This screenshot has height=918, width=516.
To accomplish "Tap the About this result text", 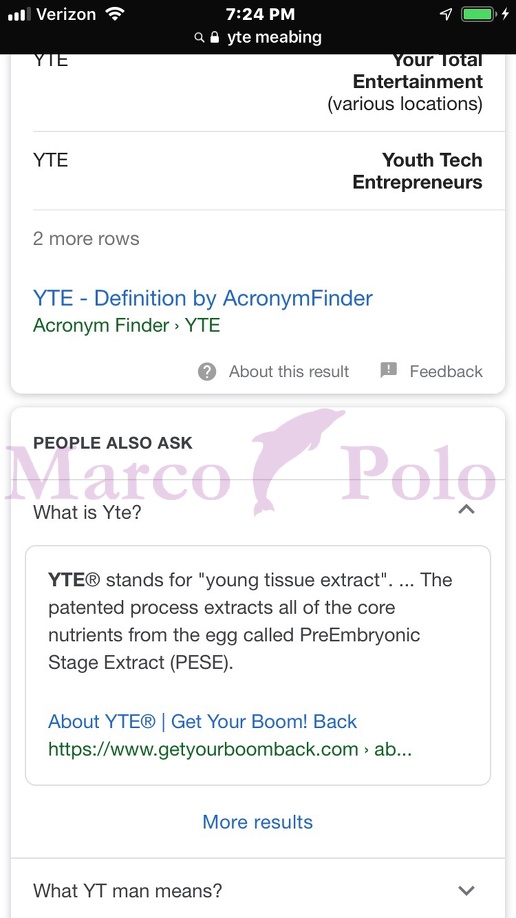I will click(x=289, y=372).
